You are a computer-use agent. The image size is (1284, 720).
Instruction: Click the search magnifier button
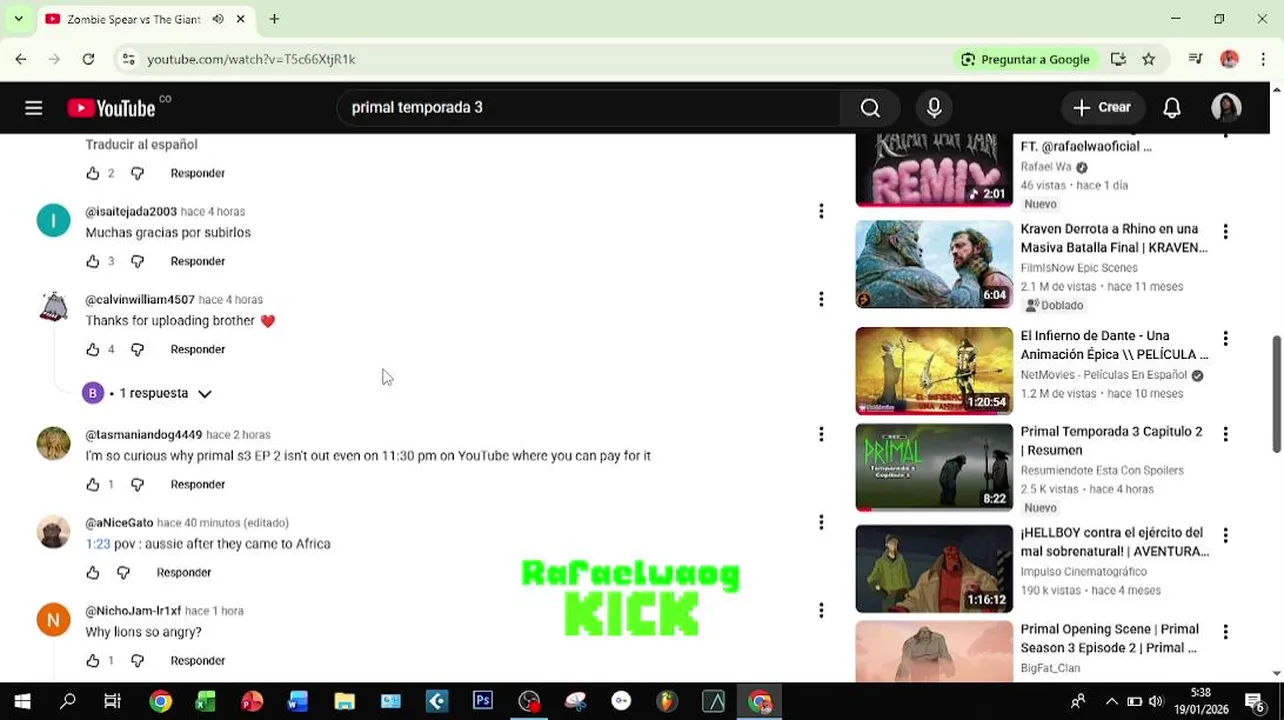(x=870, y=108)
